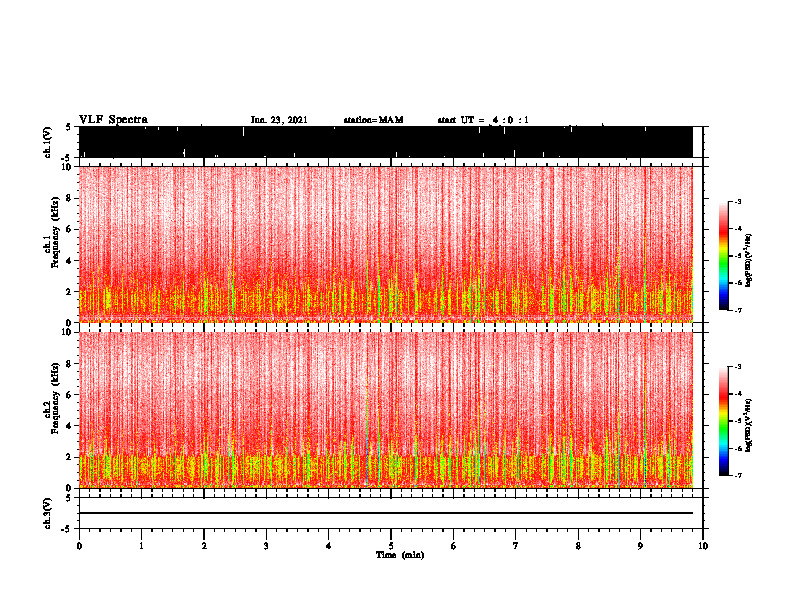Click the time axis tick label "9"
792x612 pixels.
pos(640,546)
